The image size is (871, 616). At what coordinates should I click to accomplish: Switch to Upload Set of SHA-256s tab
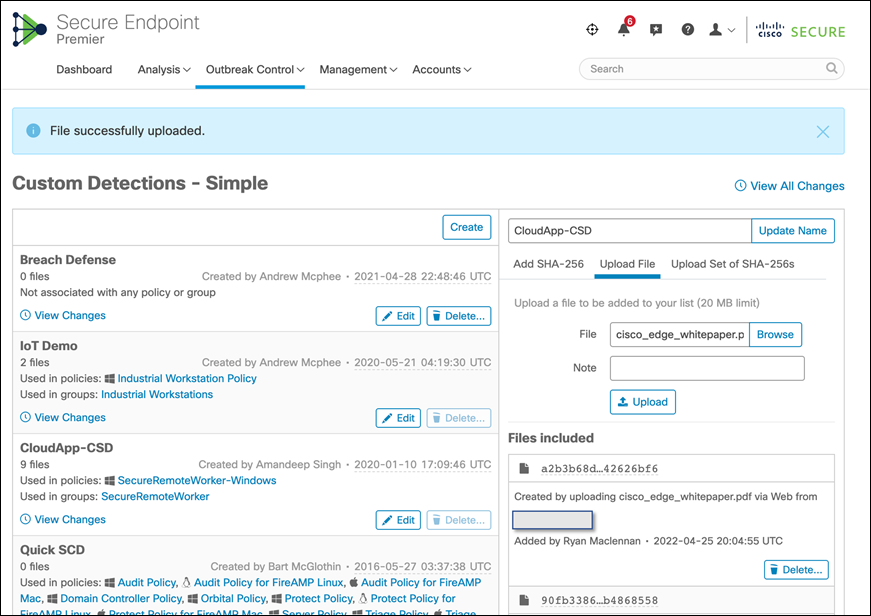point(733,264)
